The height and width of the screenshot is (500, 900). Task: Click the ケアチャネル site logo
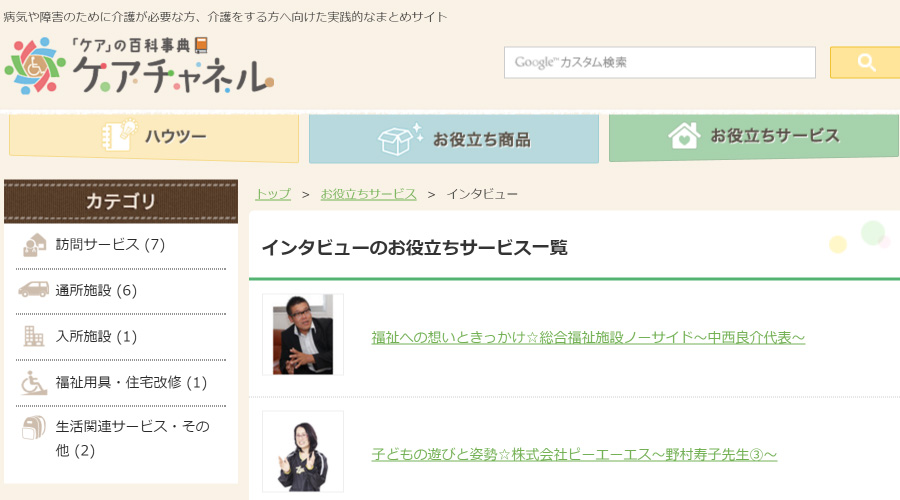(x=139, y=66)
